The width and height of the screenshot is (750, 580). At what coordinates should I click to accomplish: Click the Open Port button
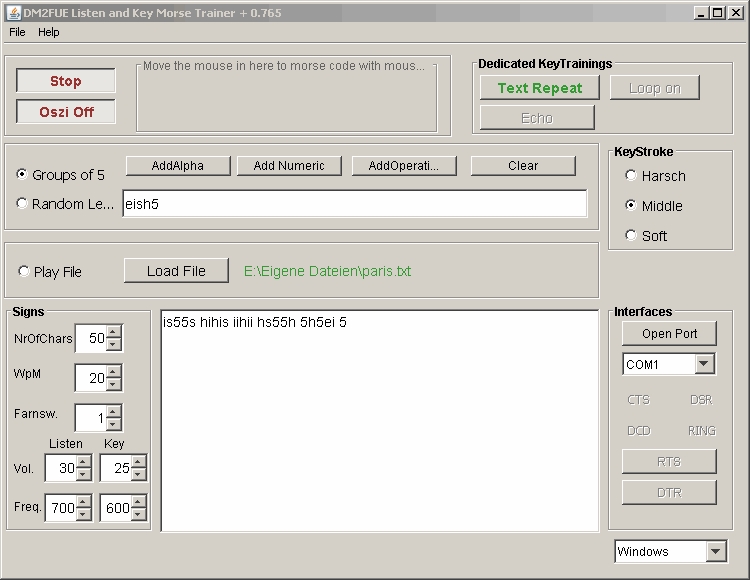[669, 333]
